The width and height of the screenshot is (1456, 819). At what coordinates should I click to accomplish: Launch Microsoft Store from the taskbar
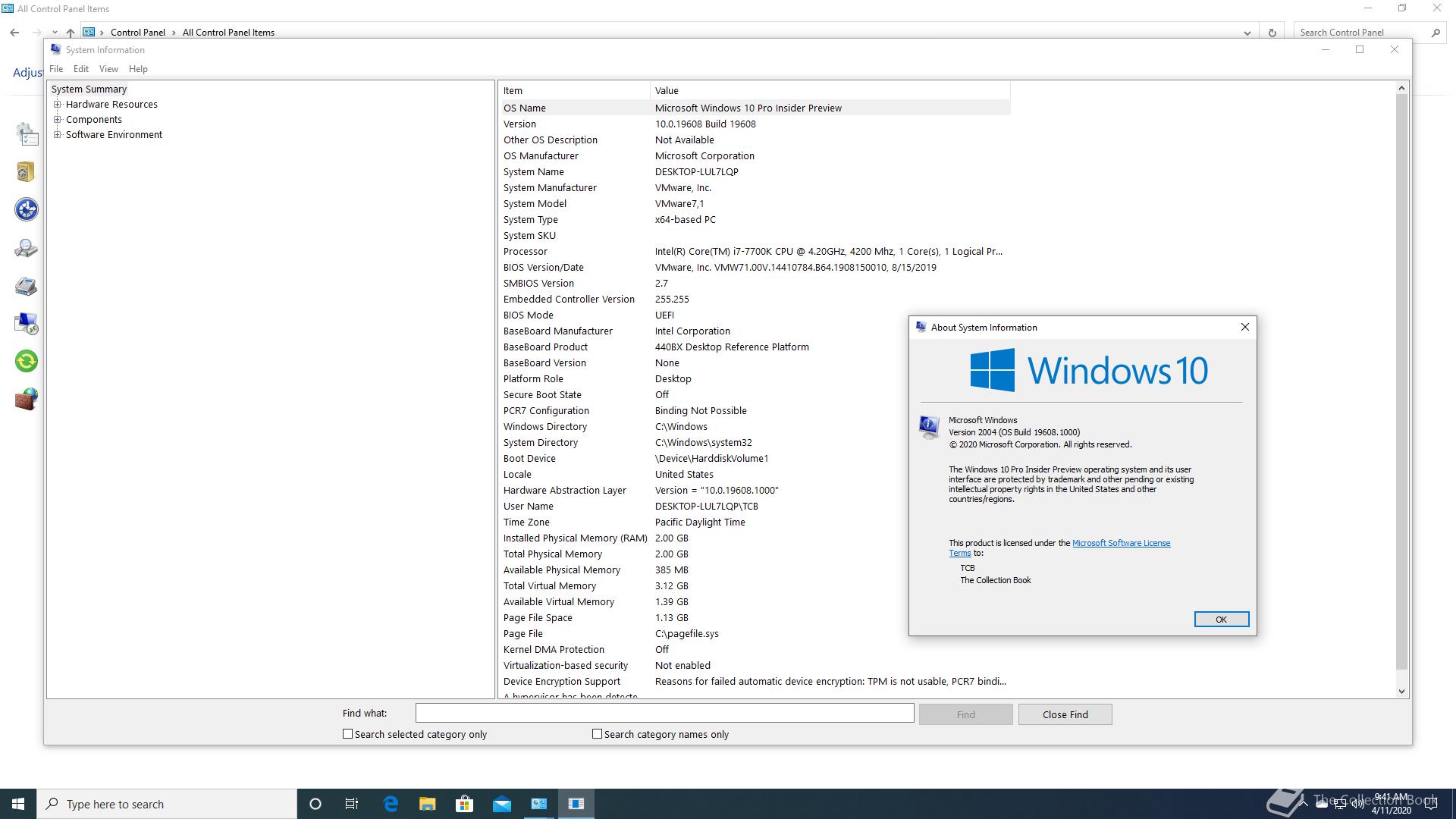click(464, 804)
